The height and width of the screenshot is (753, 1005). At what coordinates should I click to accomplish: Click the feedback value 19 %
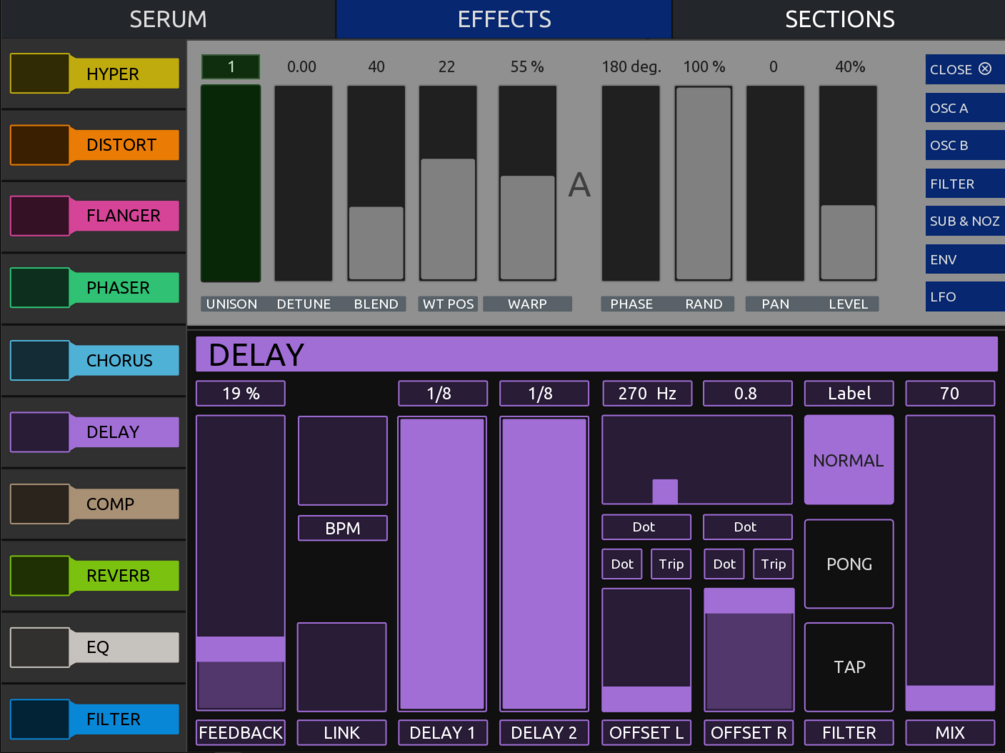click(240, 393)
